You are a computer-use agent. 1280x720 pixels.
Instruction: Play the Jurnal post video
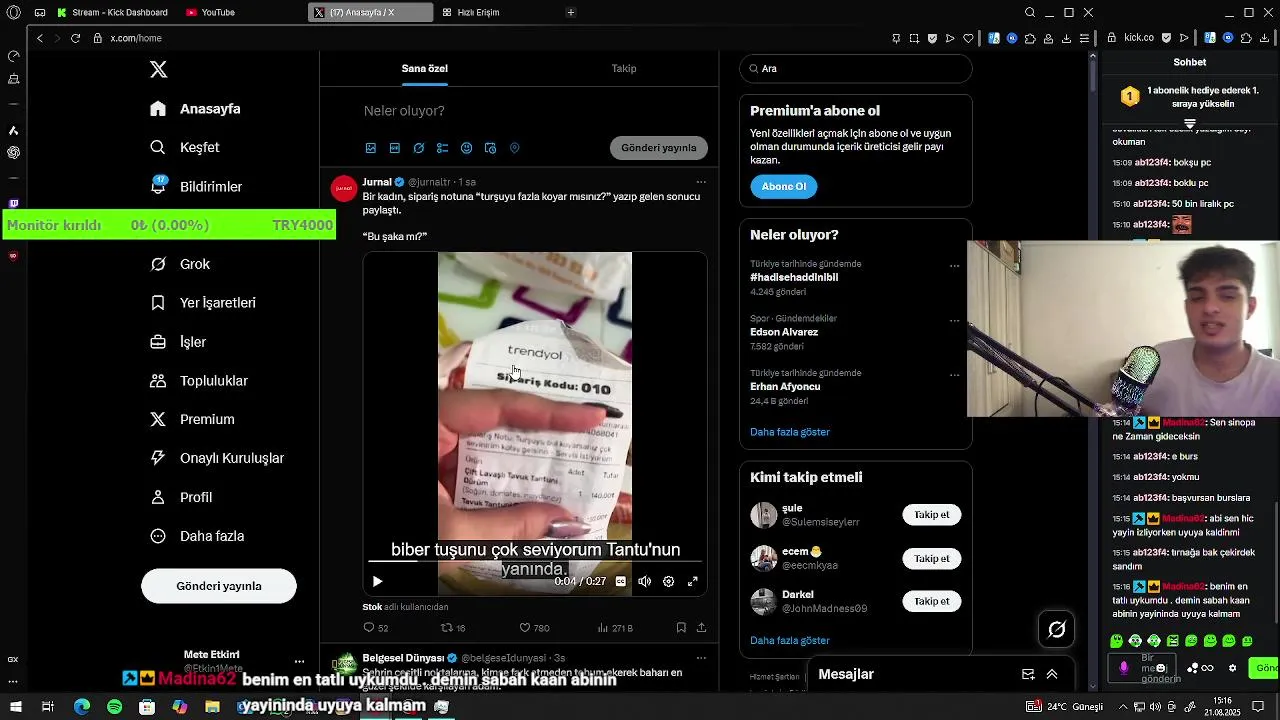coord(377,581)
